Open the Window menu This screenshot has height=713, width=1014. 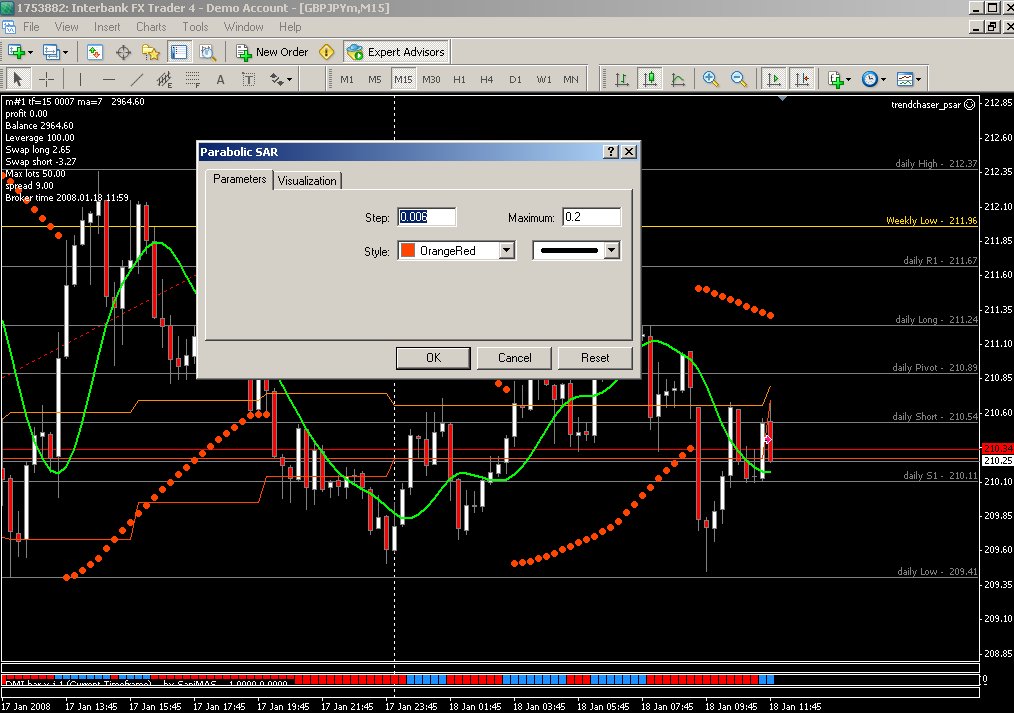click(244, 27)
